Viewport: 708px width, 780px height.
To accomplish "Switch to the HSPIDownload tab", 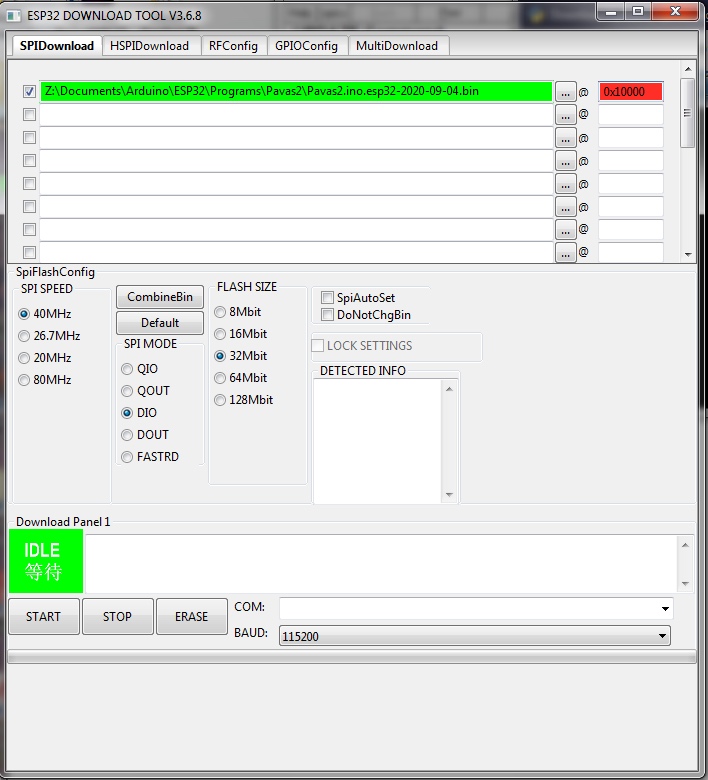I will pos(149,46).
